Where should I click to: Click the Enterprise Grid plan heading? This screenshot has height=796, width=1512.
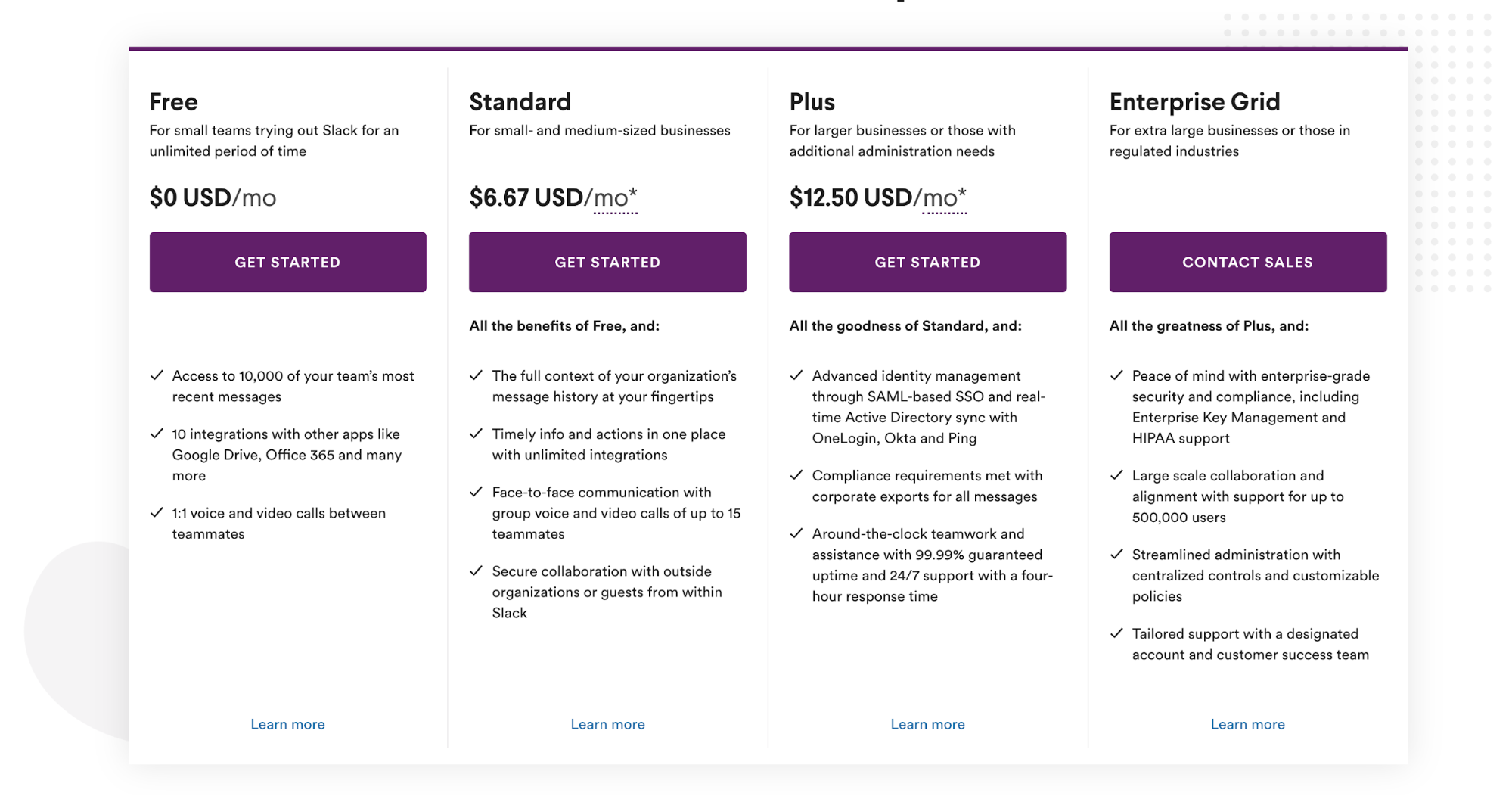tap(1194, 101)
